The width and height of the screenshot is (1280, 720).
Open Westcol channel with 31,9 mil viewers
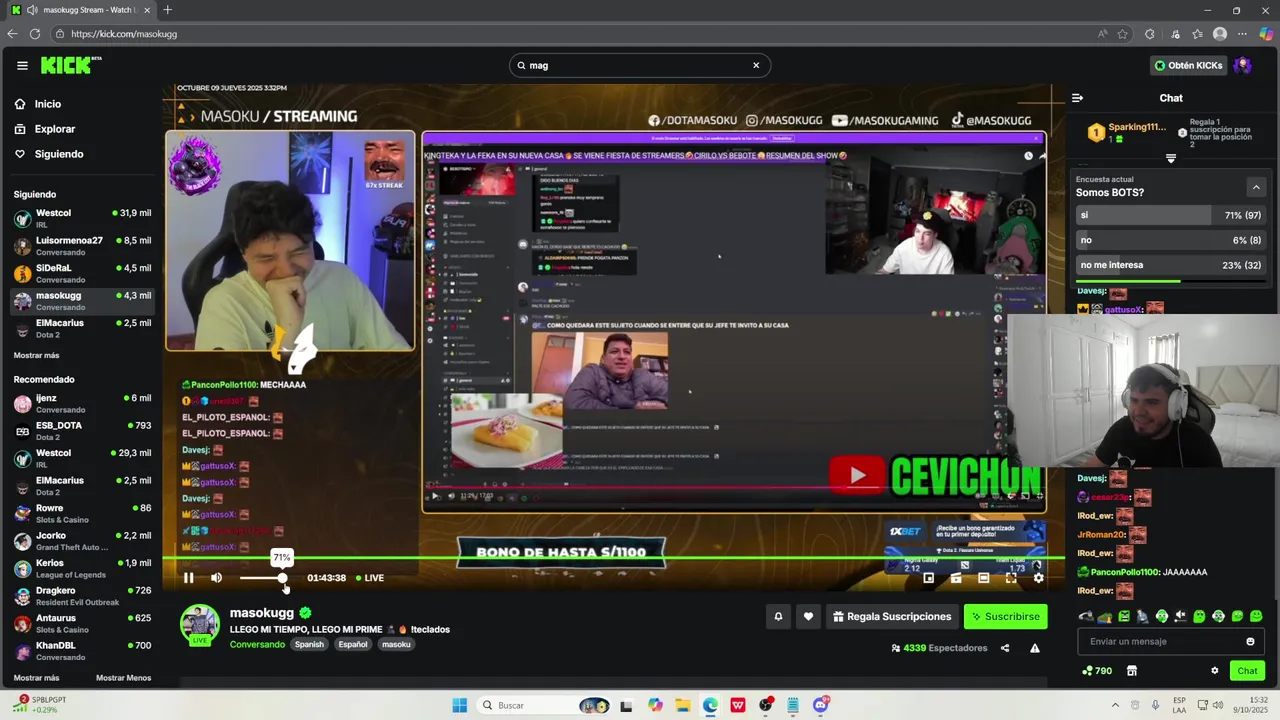(82, 218)
